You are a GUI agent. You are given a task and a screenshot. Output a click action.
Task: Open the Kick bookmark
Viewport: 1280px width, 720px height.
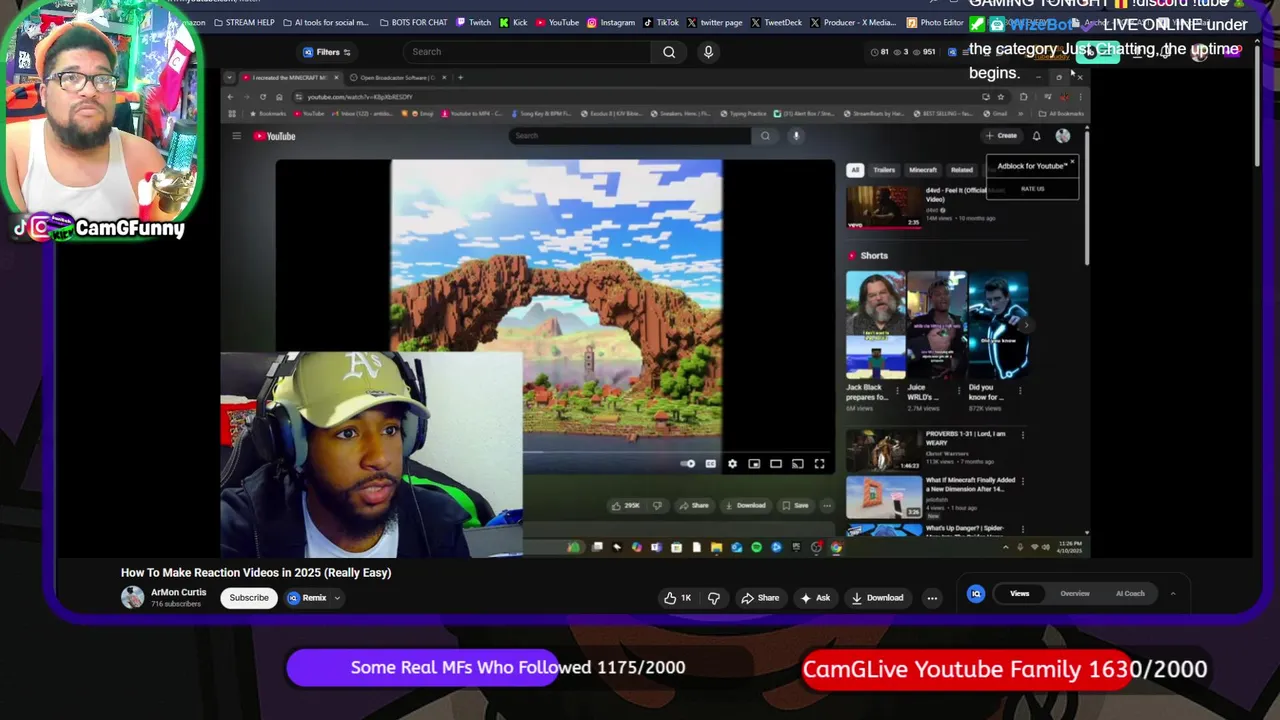pyautogui.click(x=514, y=22)
